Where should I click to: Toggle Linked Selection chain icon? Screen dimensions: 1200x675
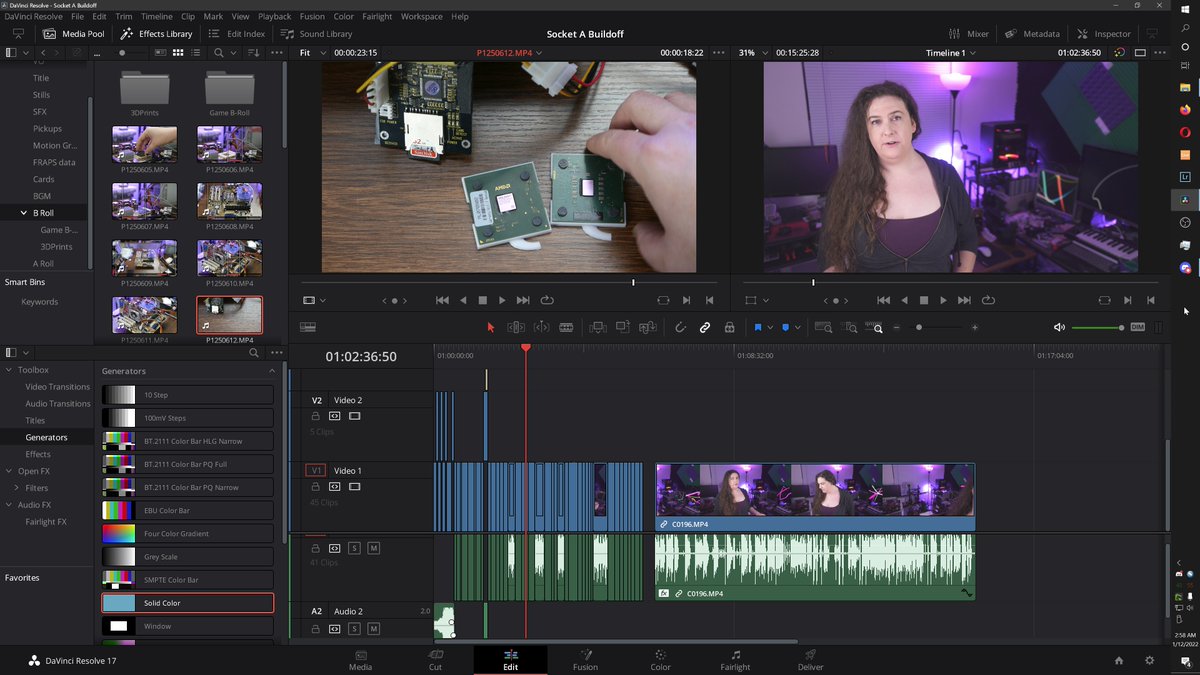(705, 327)
